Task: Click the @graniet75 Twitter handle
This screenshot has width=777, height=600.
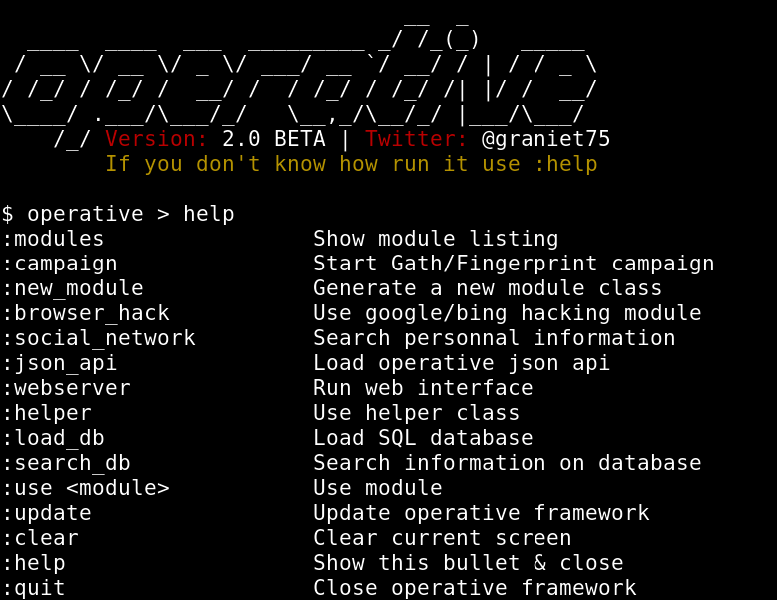Action: coord(546,139)
